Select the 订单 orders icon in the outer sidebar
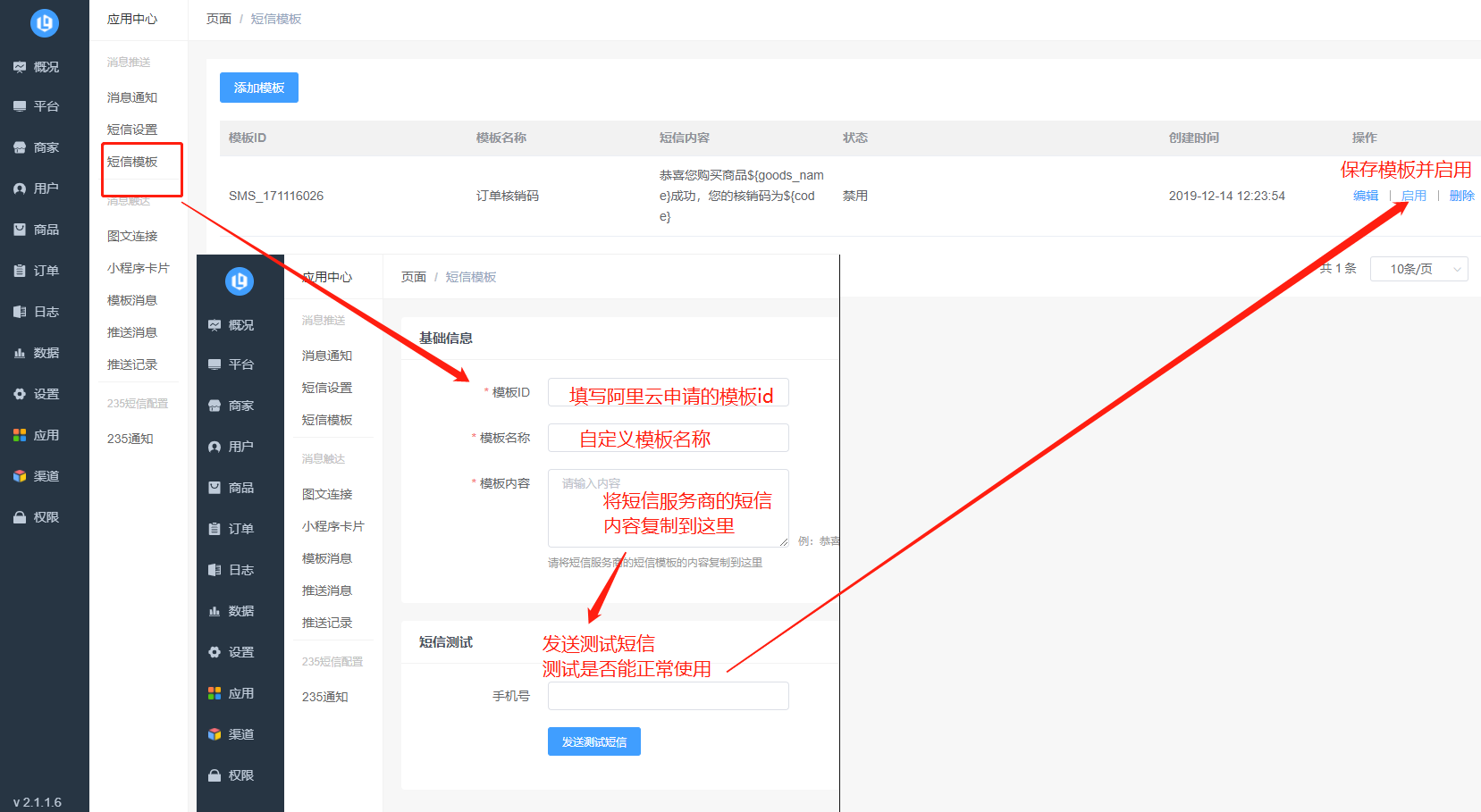 pos(20,271)
